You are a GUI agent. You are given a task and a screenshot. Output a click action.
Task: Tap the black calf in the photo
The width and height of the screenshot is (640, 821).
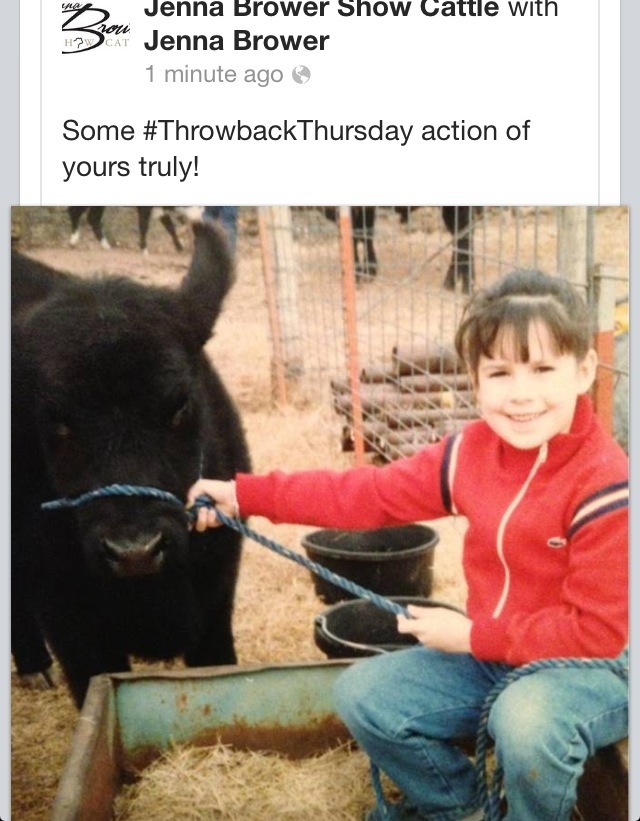(125, 445)
